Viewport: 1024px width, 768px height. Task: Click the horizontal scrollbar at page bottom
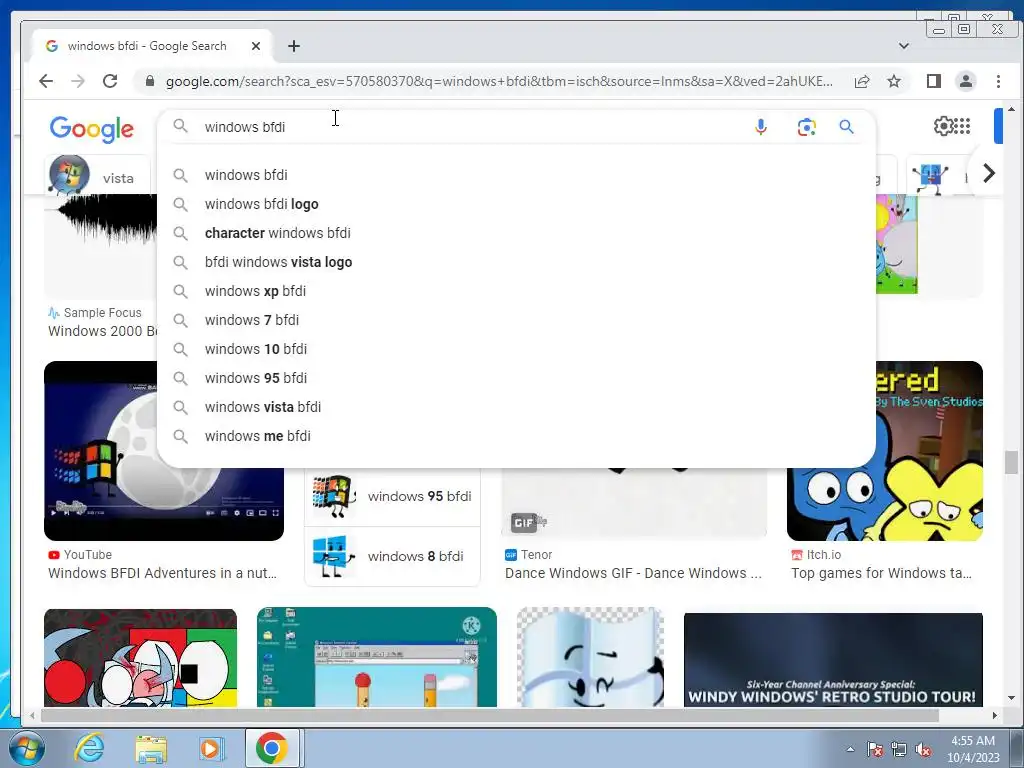point(490,716)
